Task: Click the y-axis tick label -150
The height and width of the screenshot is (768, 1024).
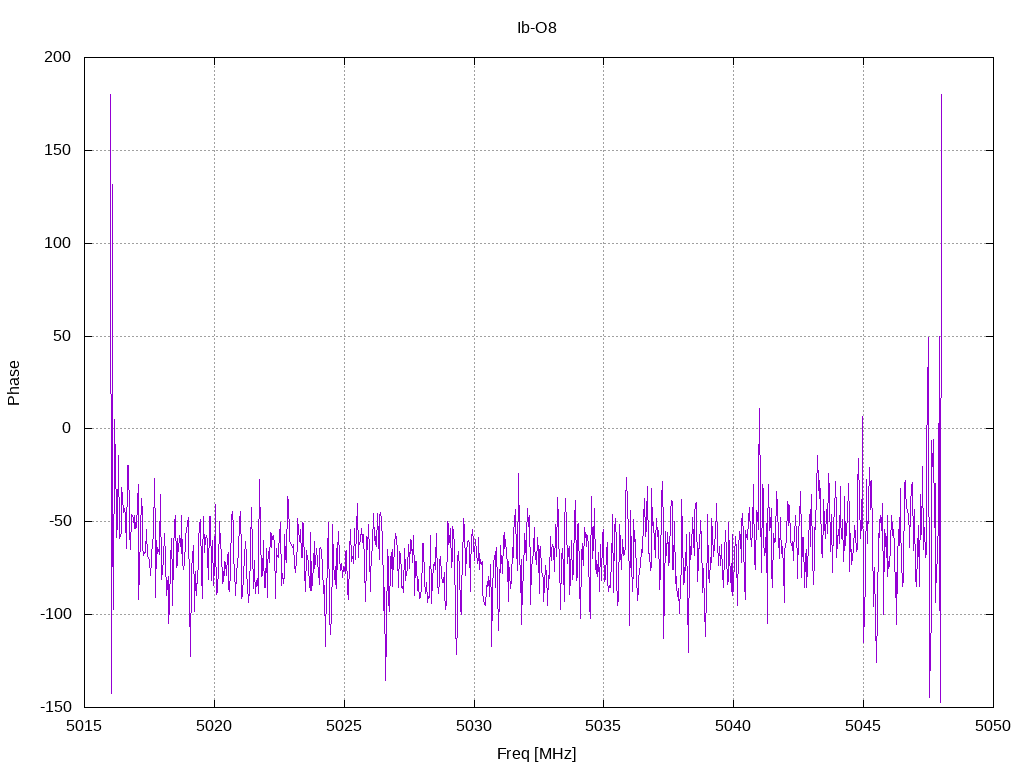Action: coord(56,707)
